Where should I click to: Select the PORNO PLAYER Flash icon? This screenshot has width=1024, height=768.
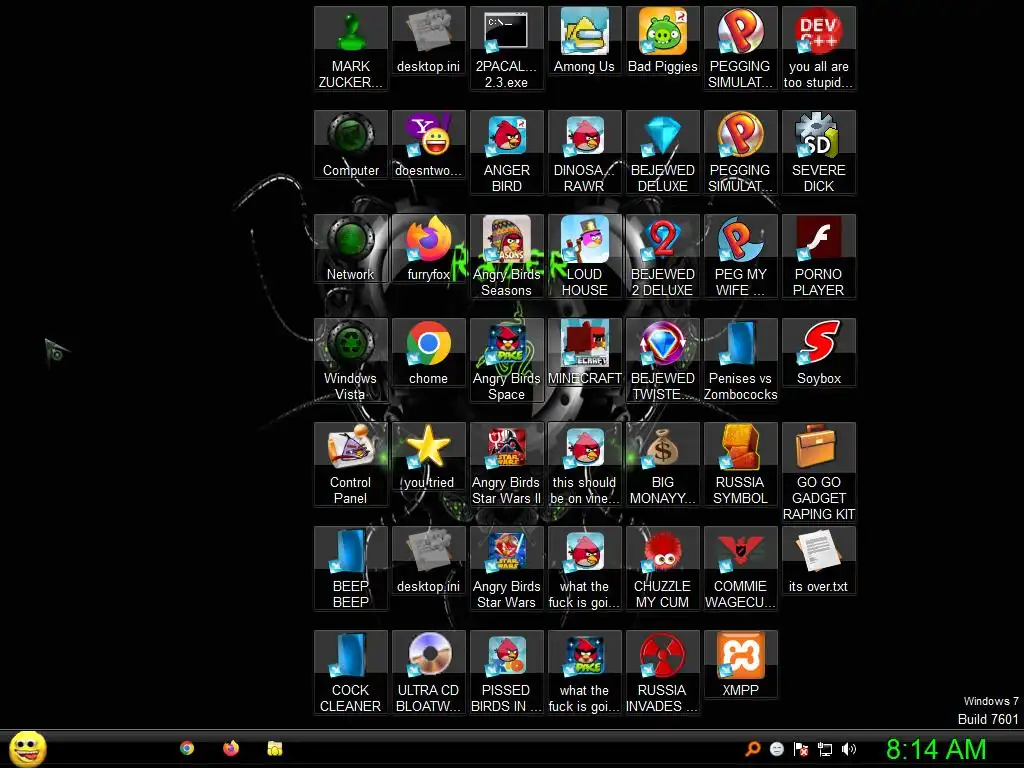(818, 256)
